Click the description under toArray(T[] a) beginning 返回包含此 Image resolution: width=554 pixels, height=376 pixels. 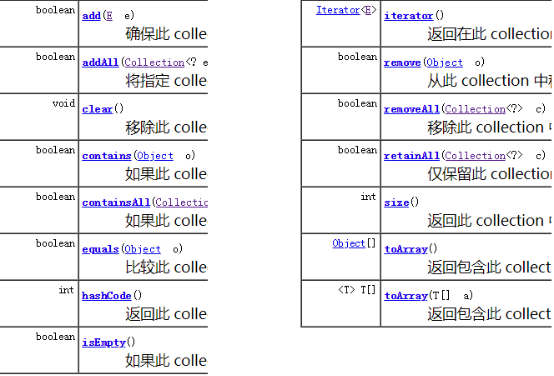coord(489,314)
